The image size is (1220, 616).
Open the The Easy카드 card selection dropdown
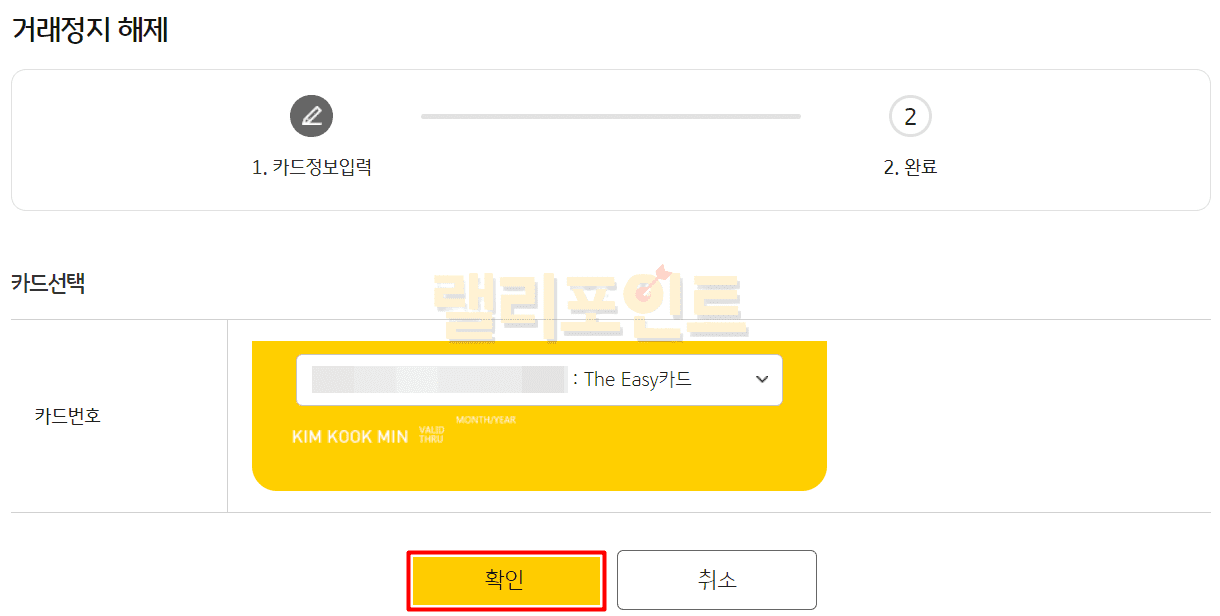pyautogui.click(x=638, y=380)
